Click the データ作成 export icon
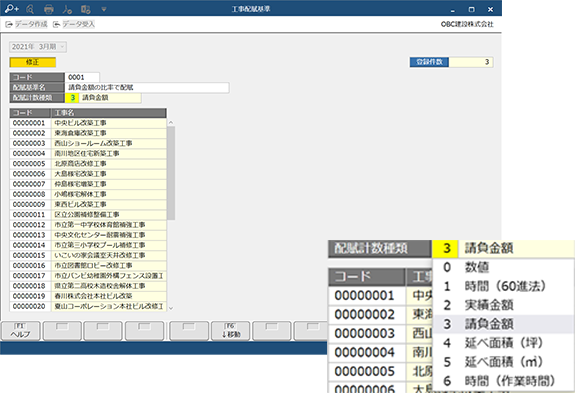575x393 pixels. pos(9,24)
